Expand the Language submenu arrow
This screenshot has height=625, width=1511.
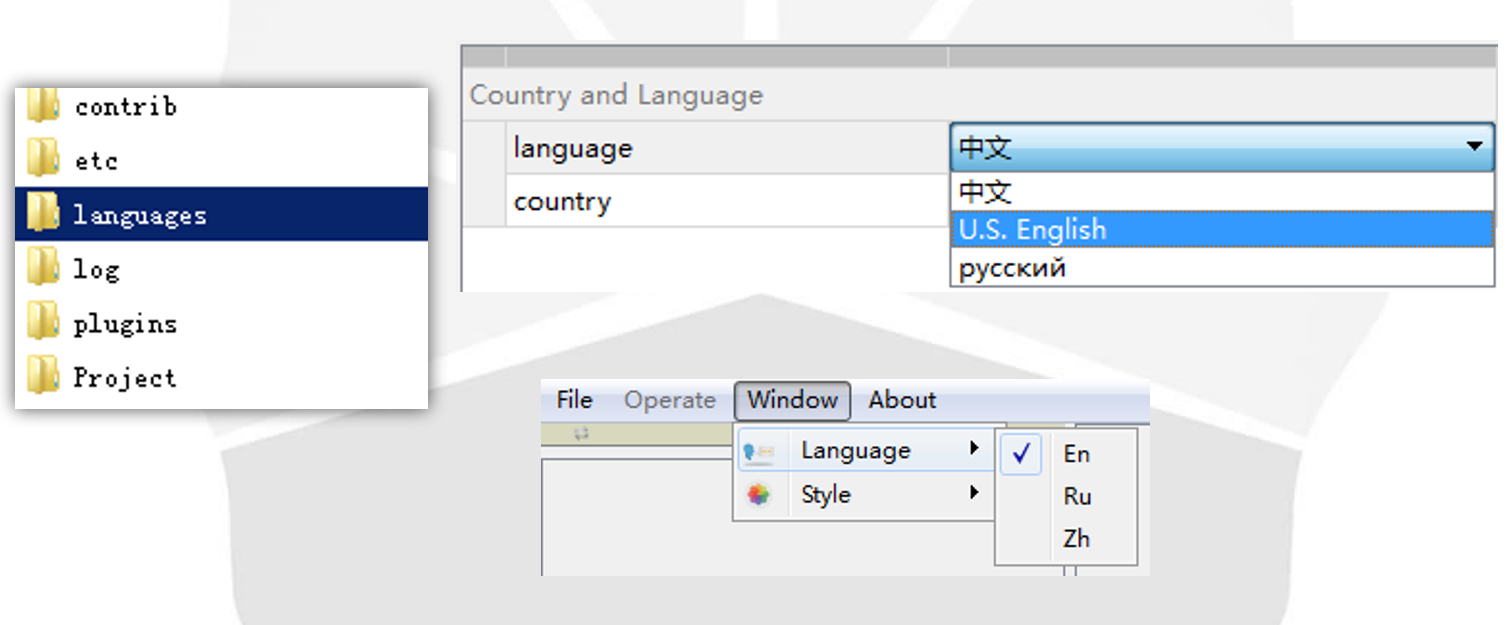pyautogui.click(x=974, y=450)
